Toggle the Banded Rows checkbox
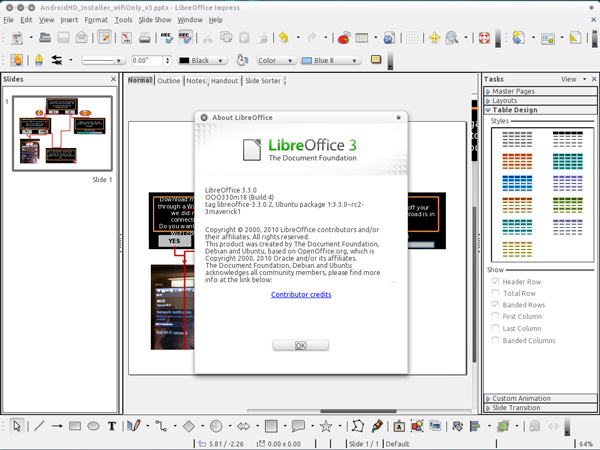 tap(495, 305)
